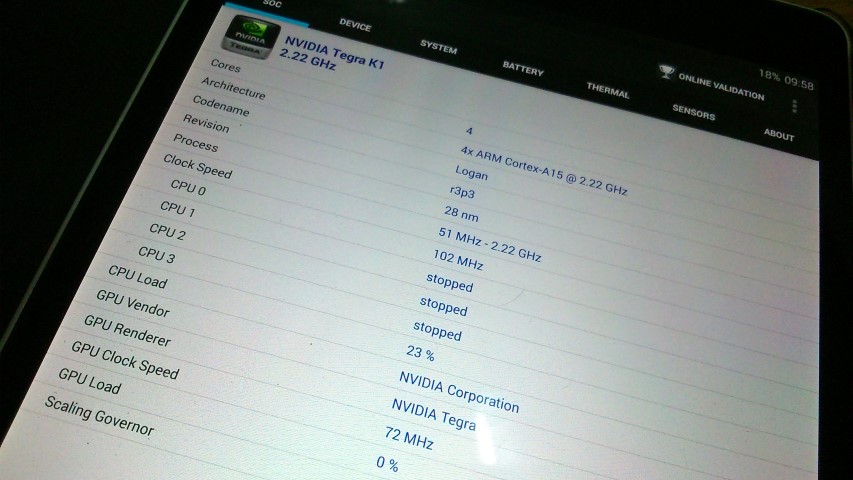853x480 pixels.
Task: Select the Architecture label
Action: point(233,88)
